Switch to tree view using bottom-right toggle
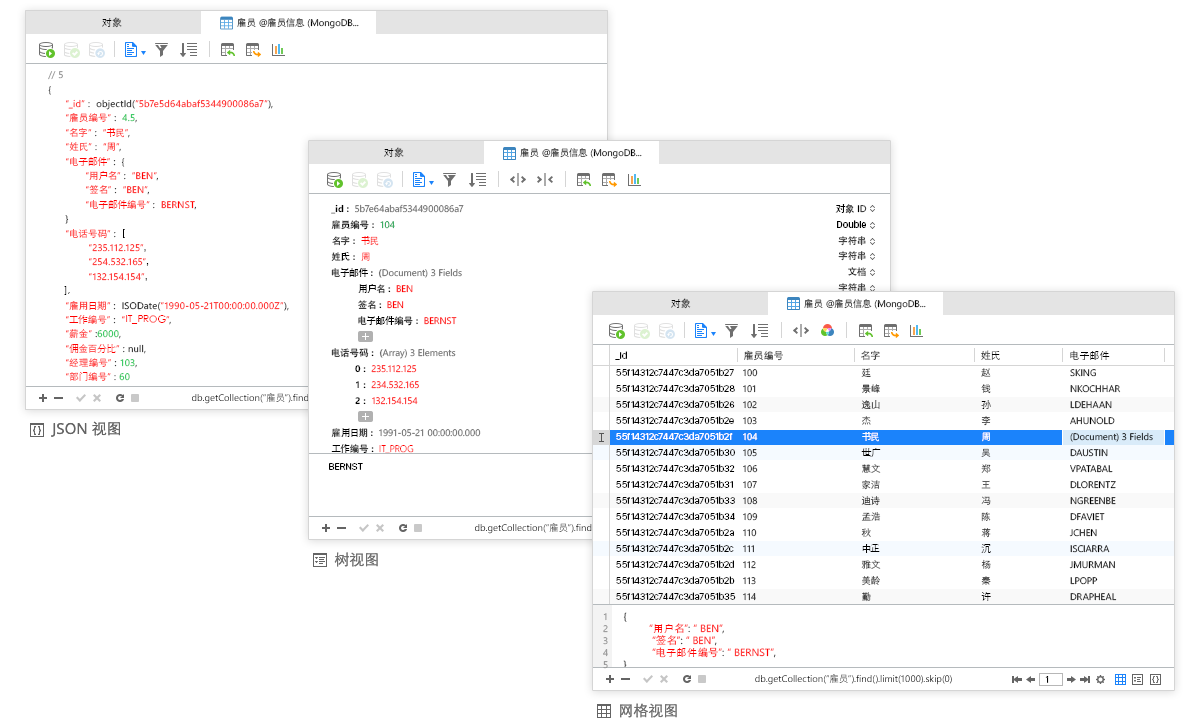This screenshot has height=720, width=1200. 1137,679
